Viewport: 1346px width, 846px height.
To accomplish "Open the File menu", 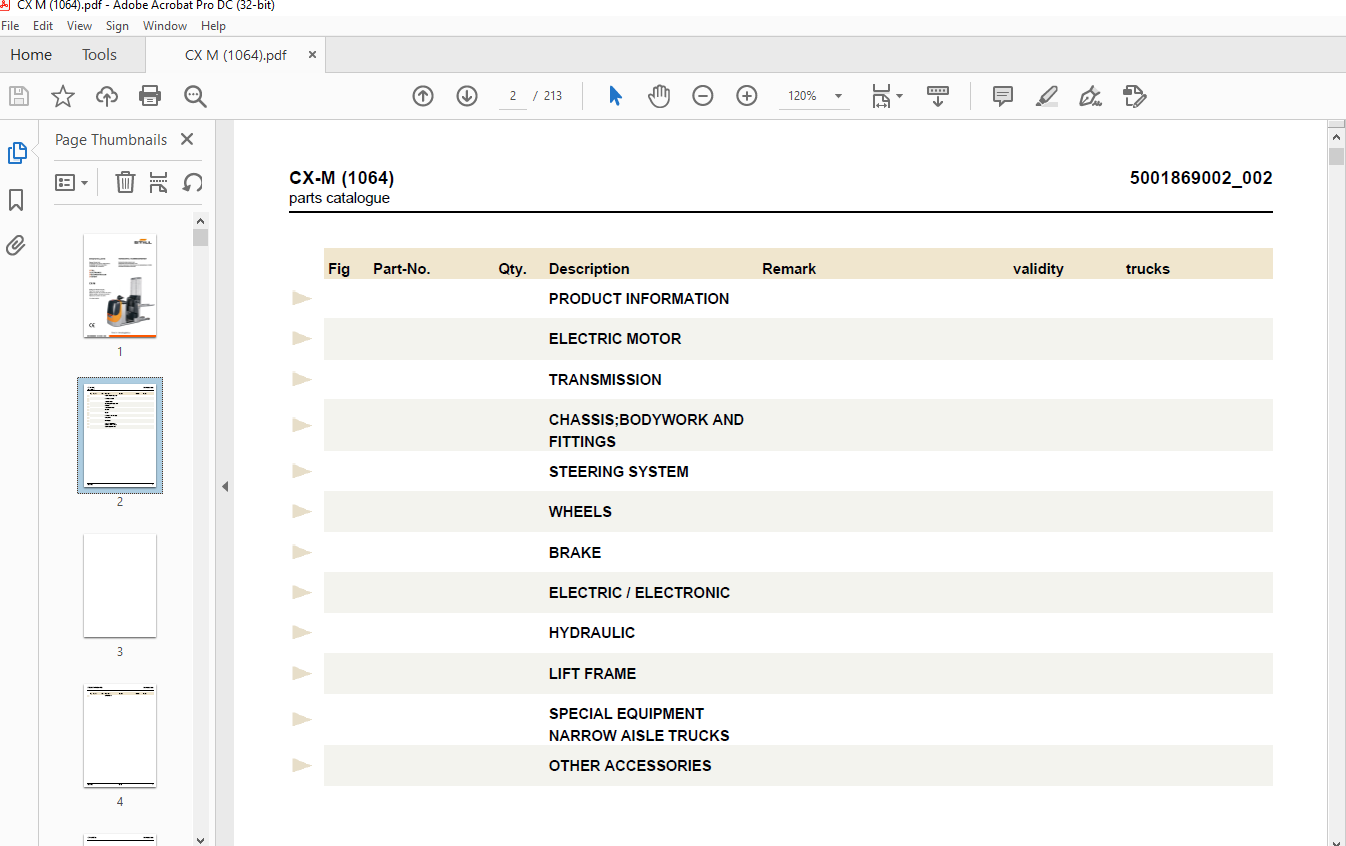I will pyautogui.click(x=11, y=26).
